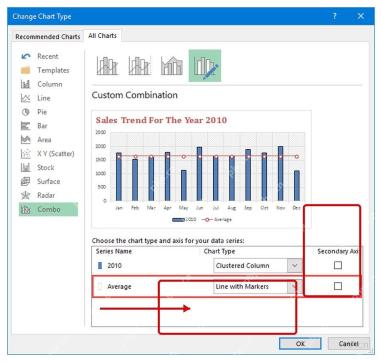Choose the Combo chart icon in sidebar

(x=26, y=209)
